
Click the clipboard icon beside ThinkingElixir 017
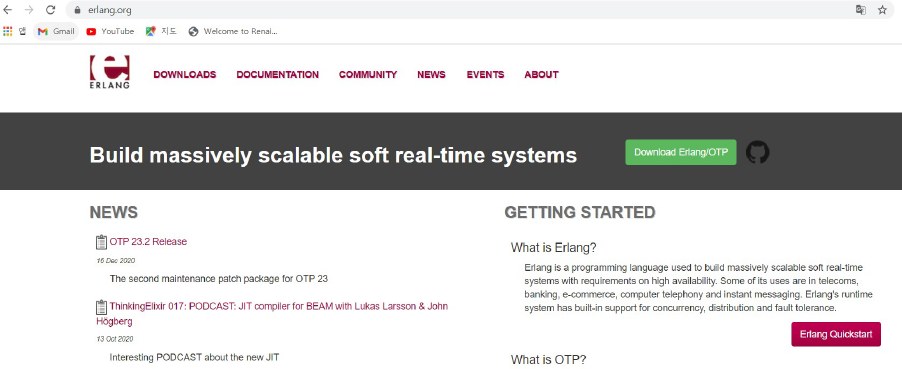coord(101,307)
